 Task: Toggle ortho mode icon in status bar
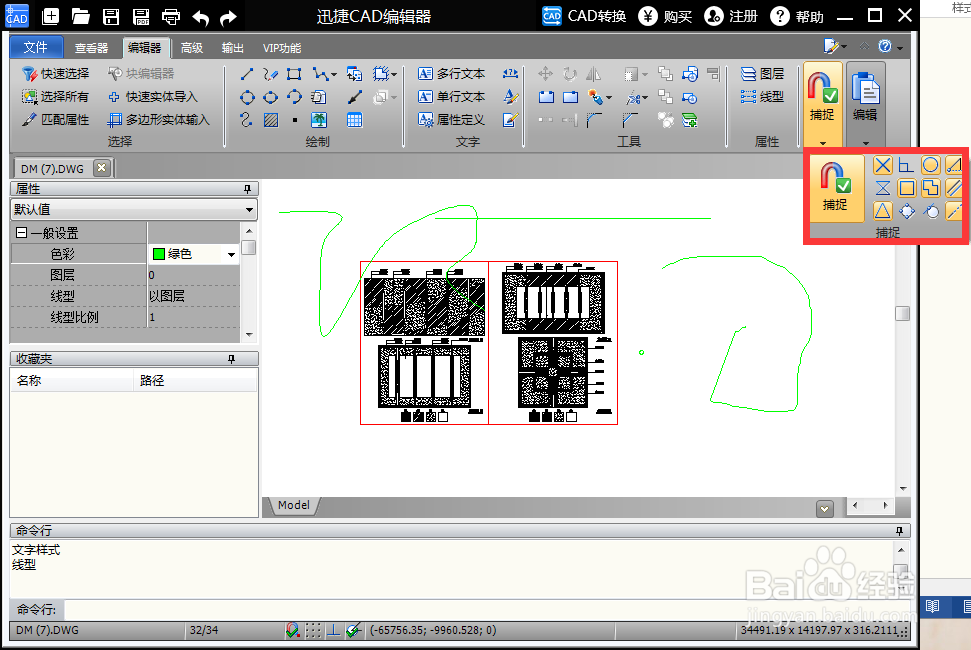[x=334, y=631]
